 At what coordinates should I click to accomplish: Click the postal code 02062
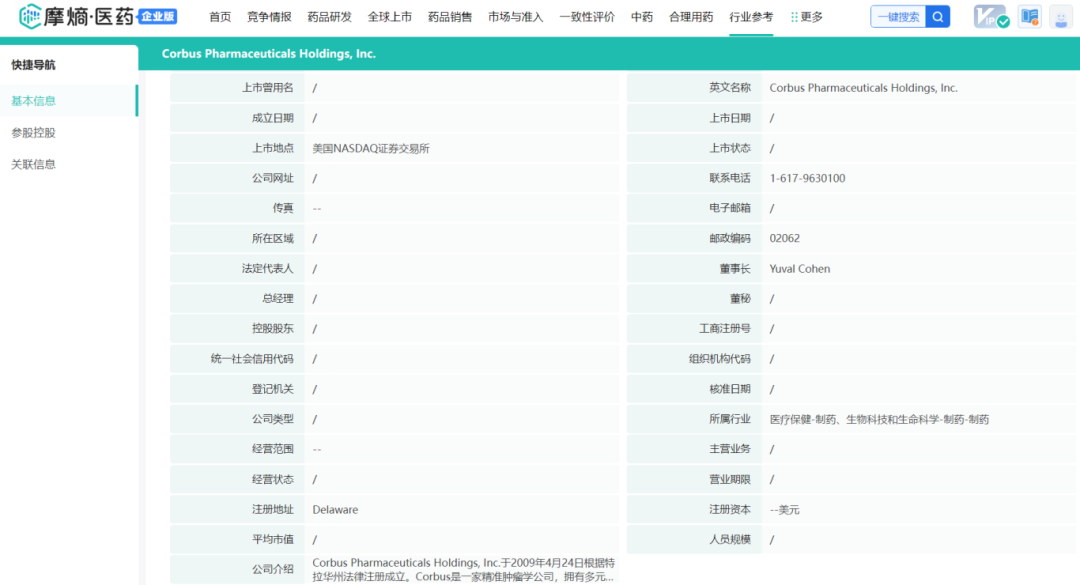point(785,238)
